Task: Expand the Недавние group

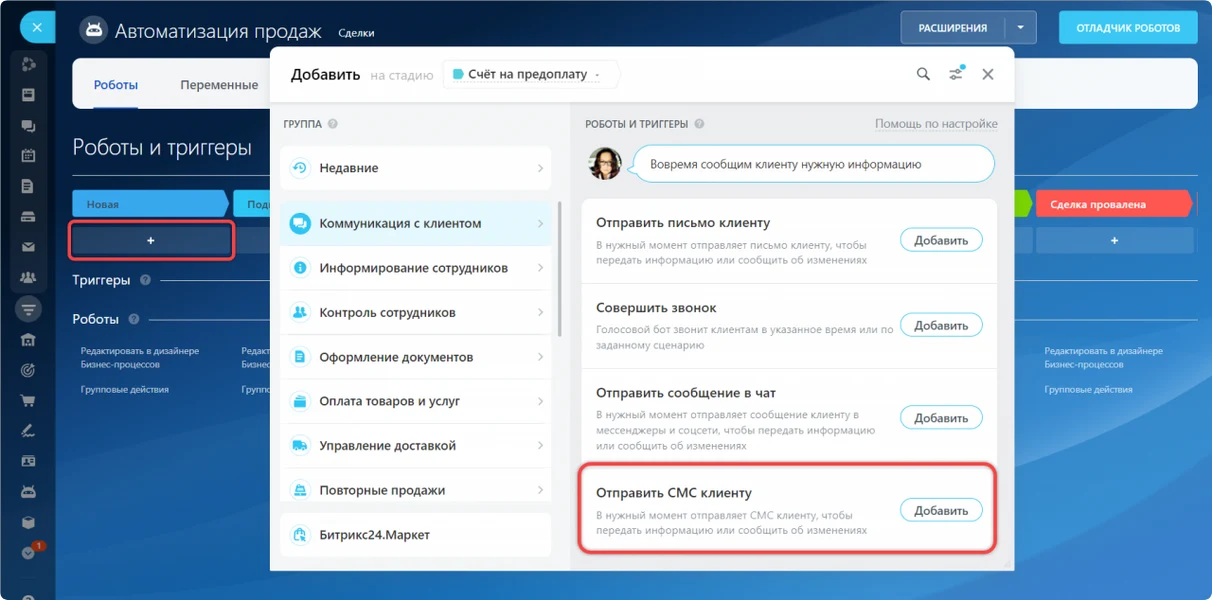Action: pos(415,168)
